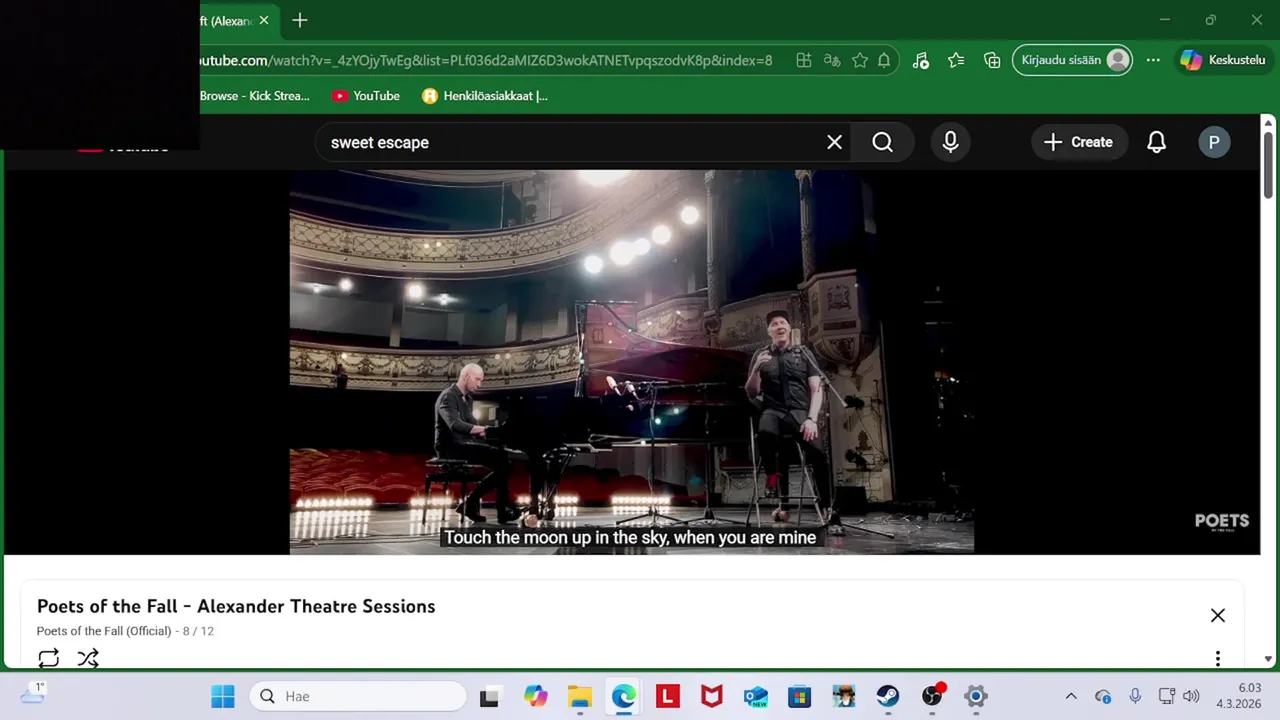
Task: Open Outlook from the taskbar
Action: pos(756,696)
